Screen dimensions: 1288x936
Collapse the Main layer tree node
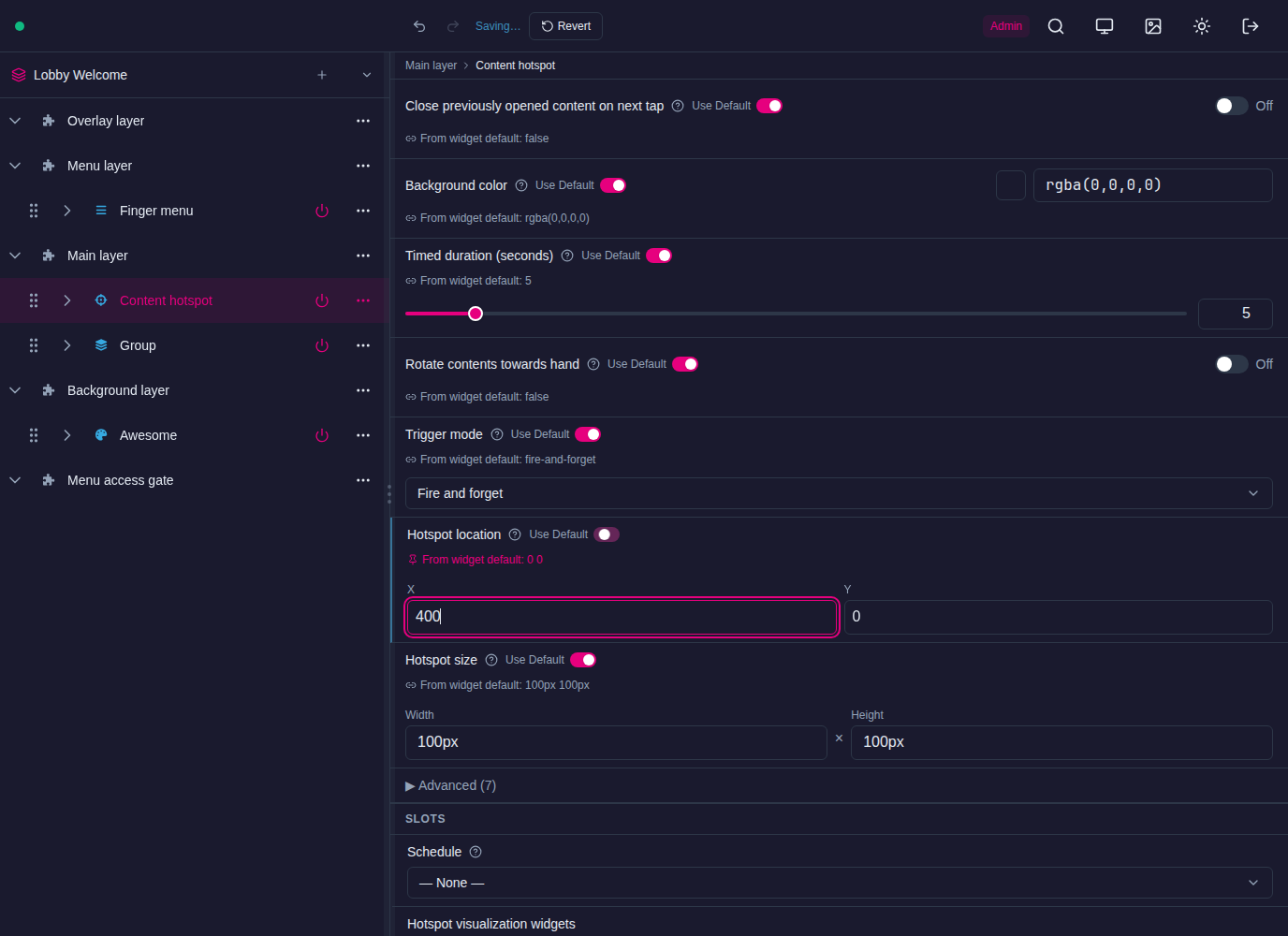point(15,256)
